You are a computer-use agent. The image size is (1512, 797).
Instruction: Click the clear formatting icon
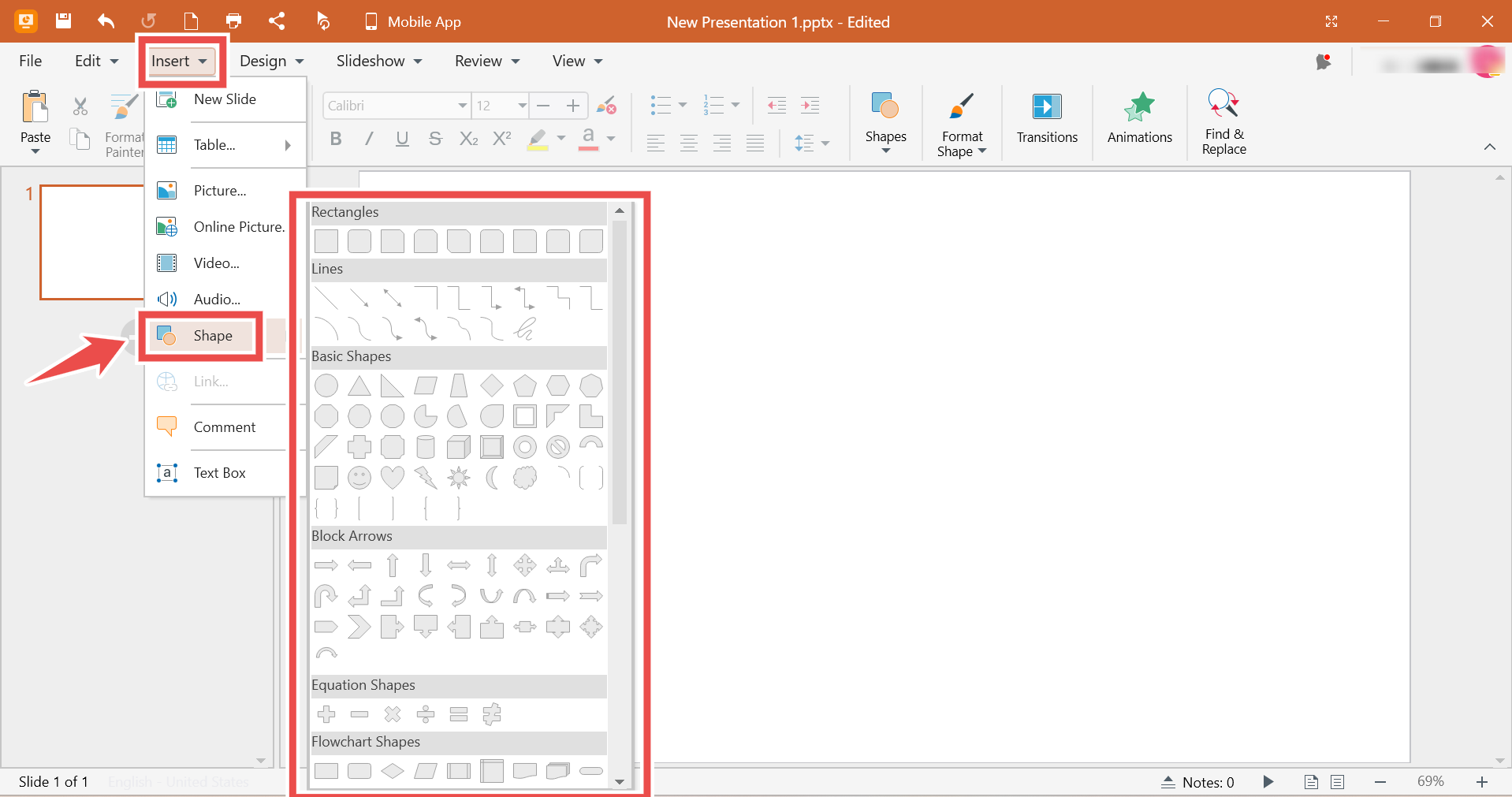click(606, 106)
